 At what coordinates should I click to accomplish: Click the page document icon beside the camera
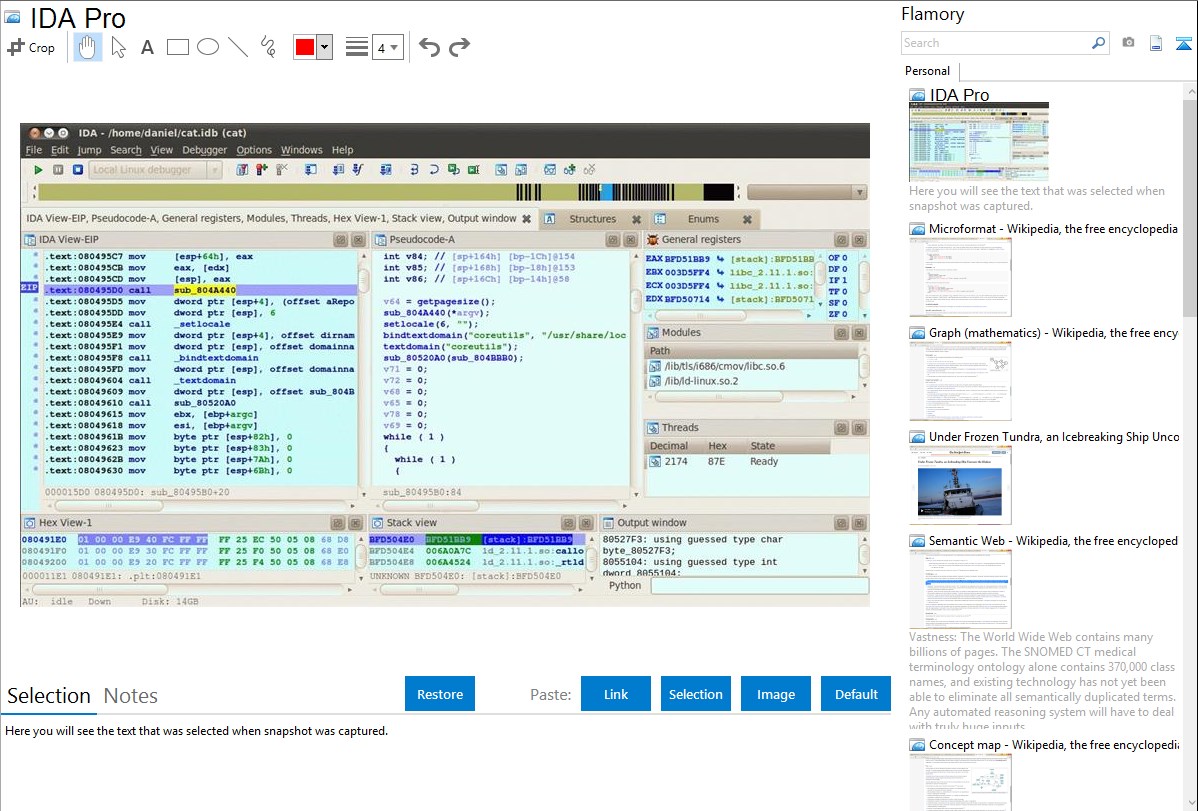tap(1156, 43)
